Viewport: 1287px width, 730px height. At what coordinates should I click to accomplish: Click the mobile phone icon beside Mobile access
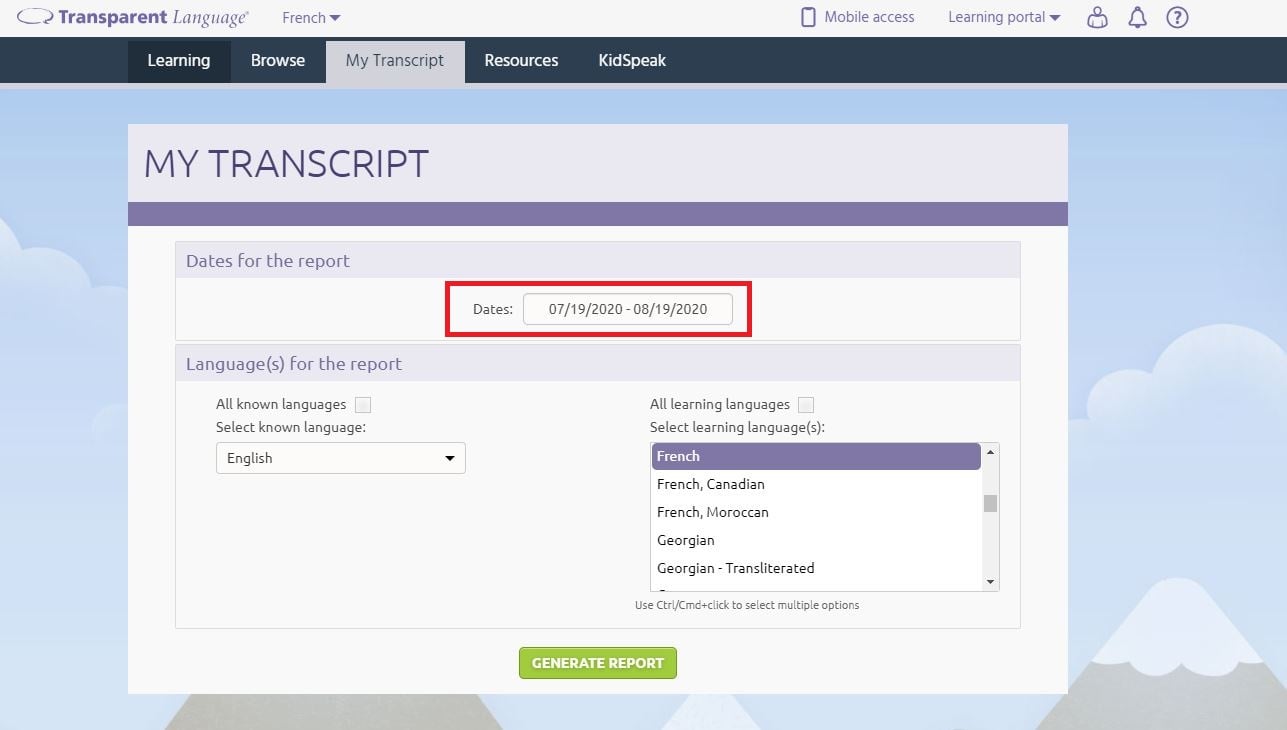tap(806, 16)
